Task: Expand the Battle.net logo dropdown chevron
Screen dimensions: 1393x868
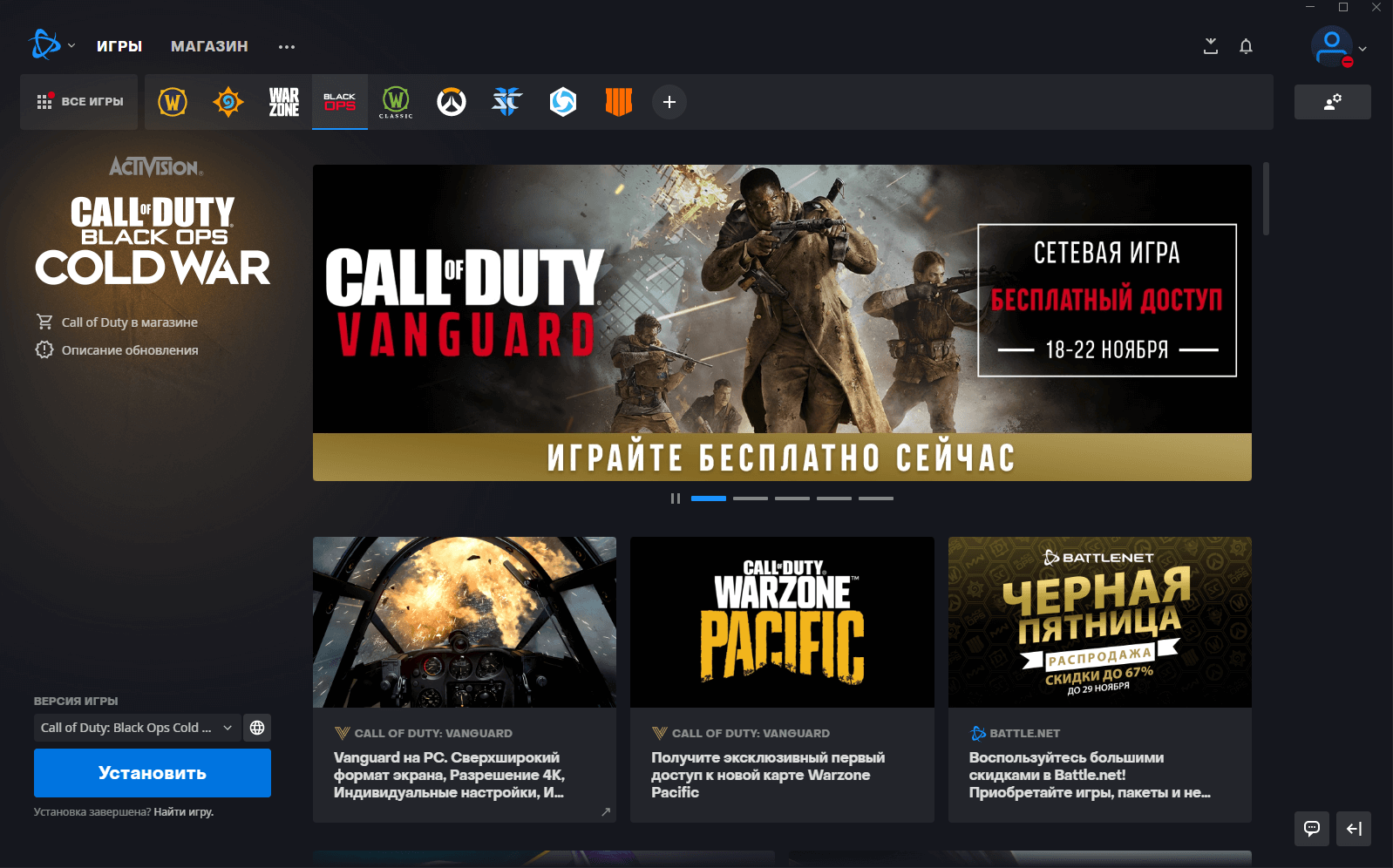Action: 71,45
